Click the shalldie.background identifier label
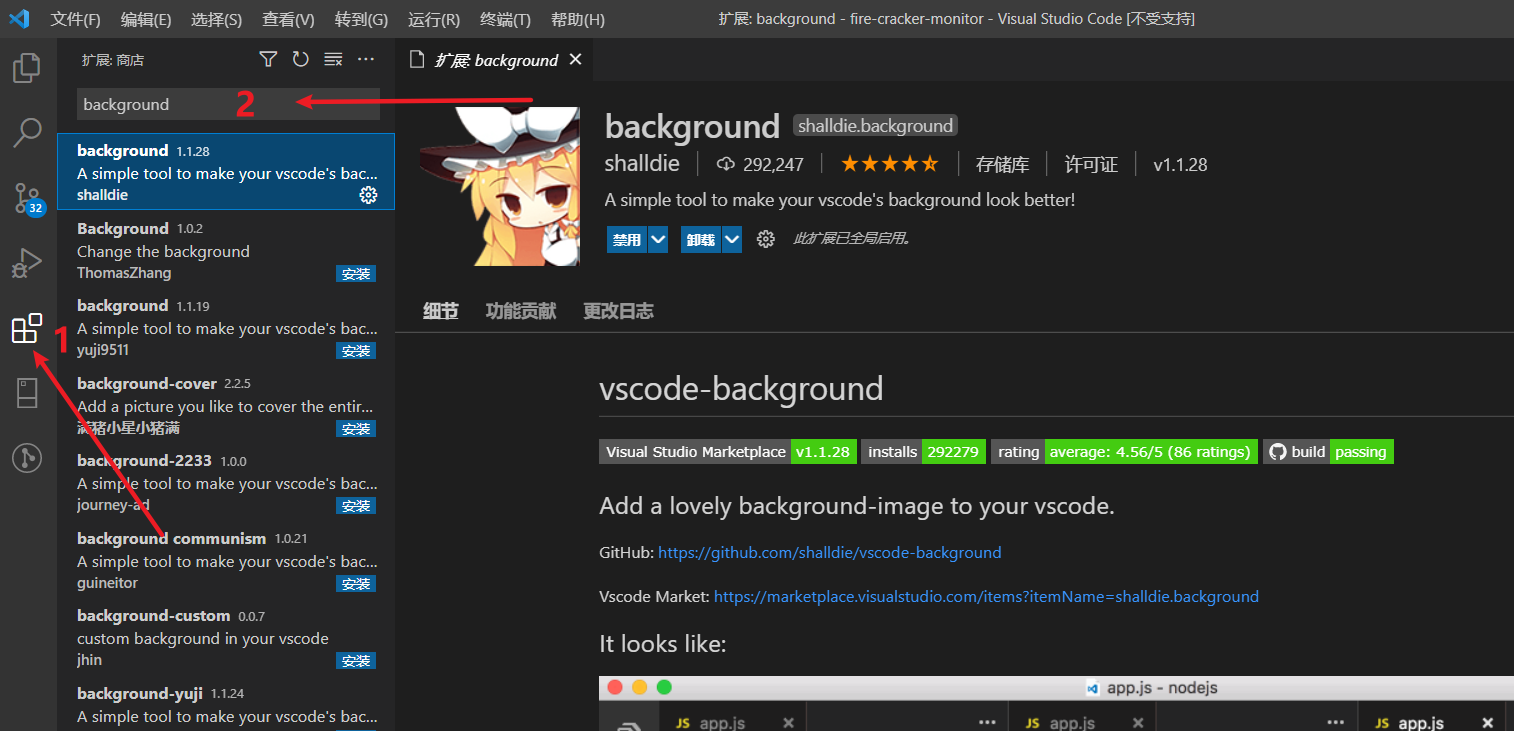 click(875, 126)
